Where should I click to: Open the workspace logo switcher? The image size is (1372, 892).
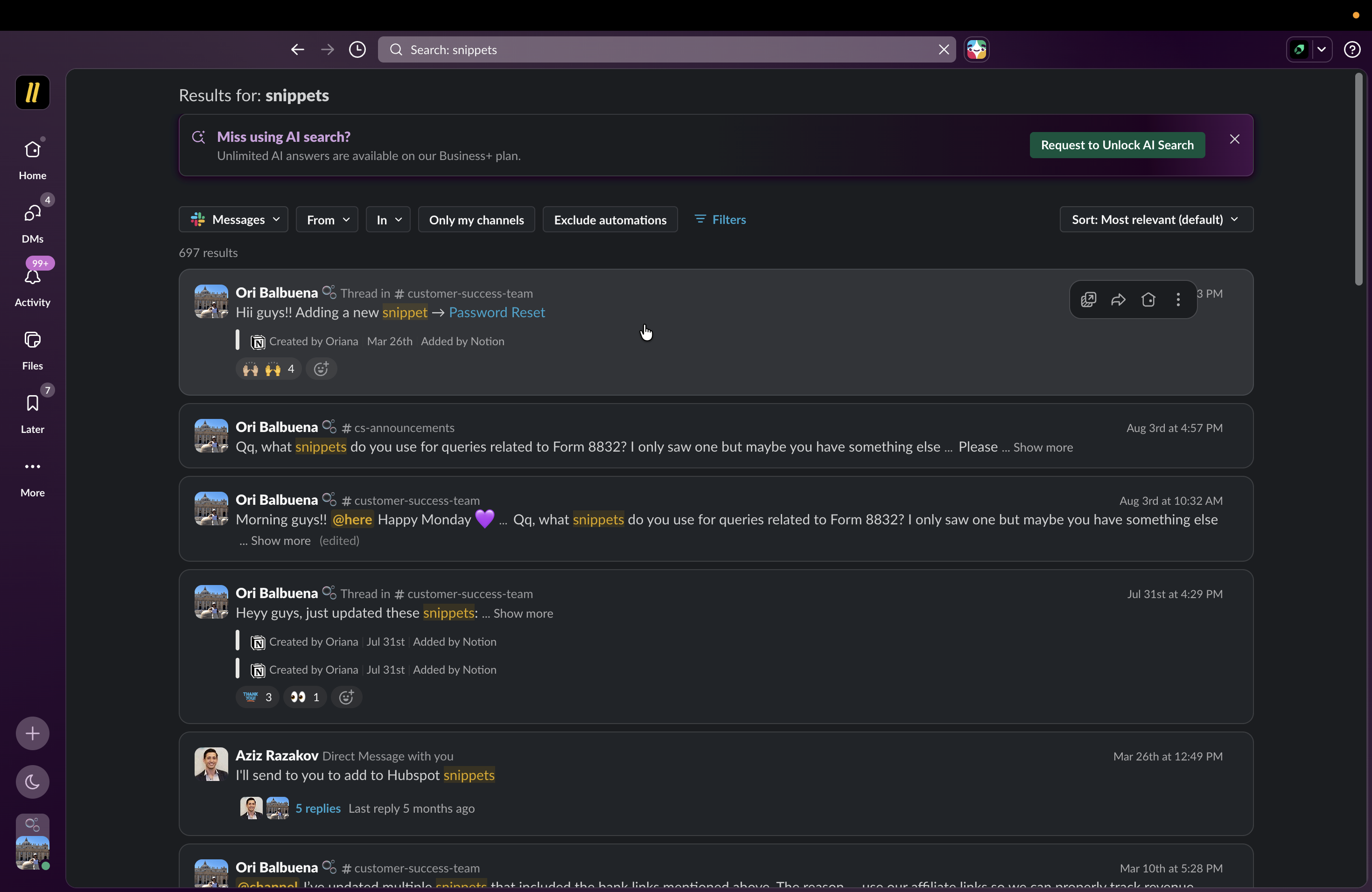[x=32, y=92]
